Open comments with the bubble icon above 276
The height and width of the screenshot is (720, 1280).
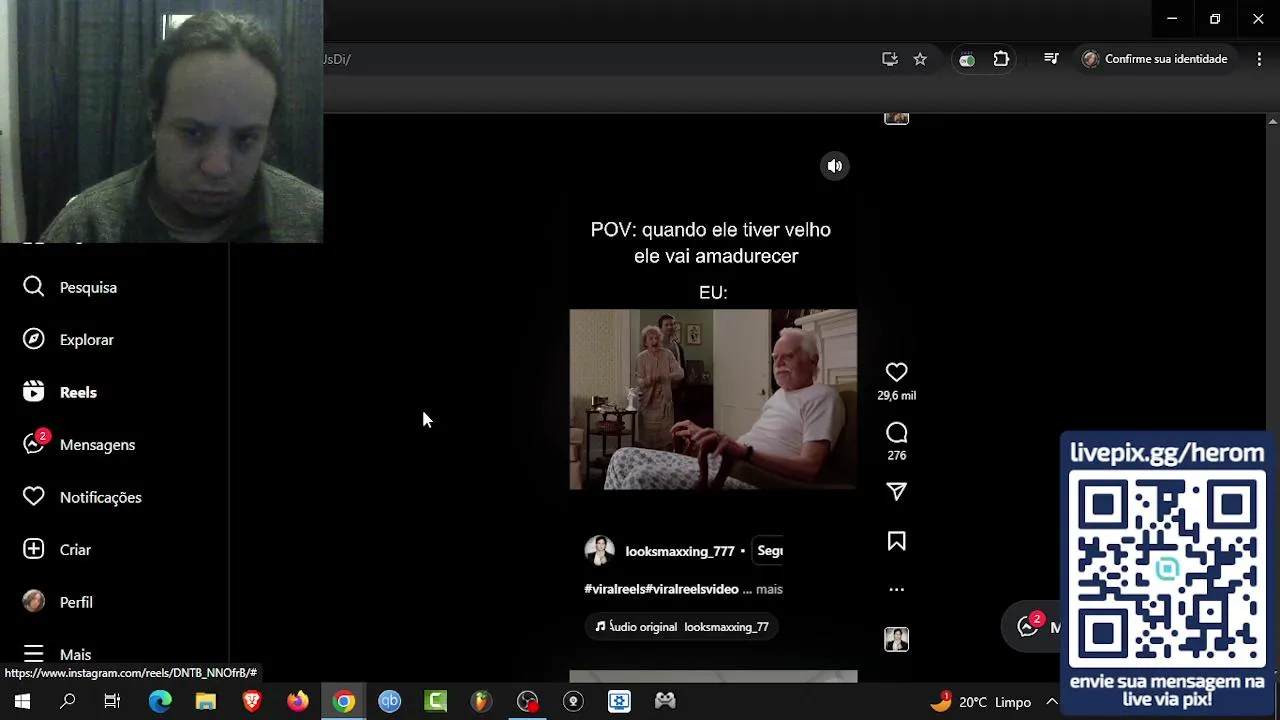tap(896, 433)
